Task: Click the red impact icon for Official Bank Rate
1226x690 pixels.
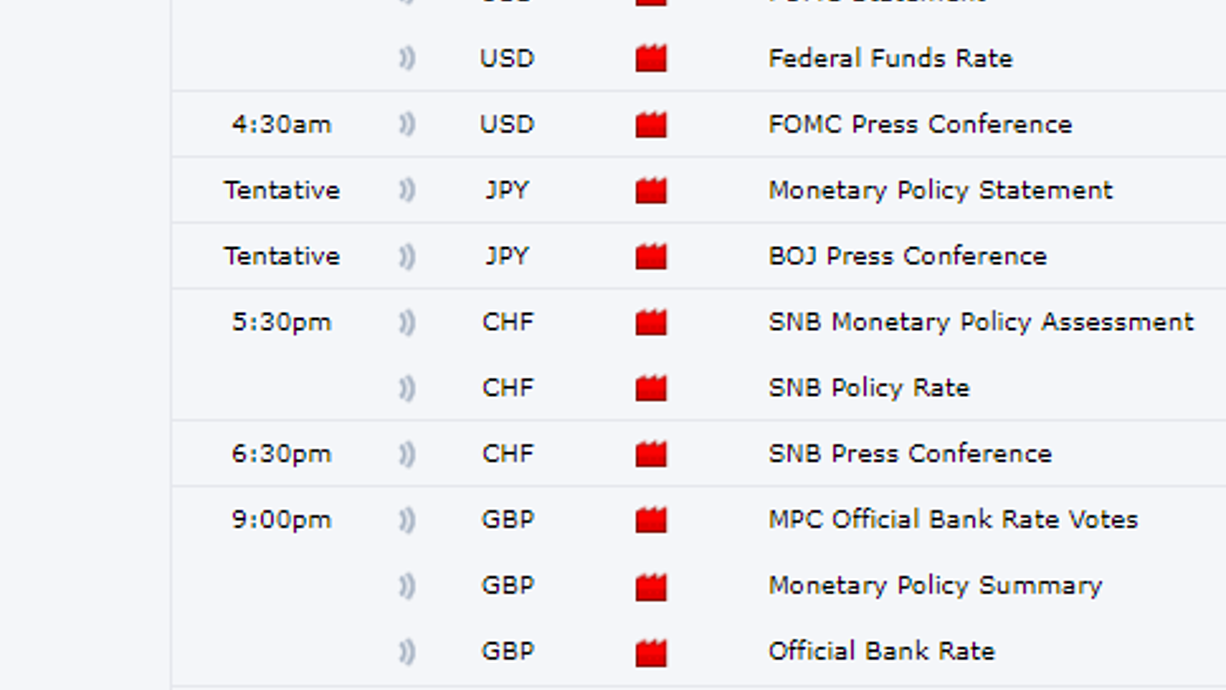Action: 651,652
